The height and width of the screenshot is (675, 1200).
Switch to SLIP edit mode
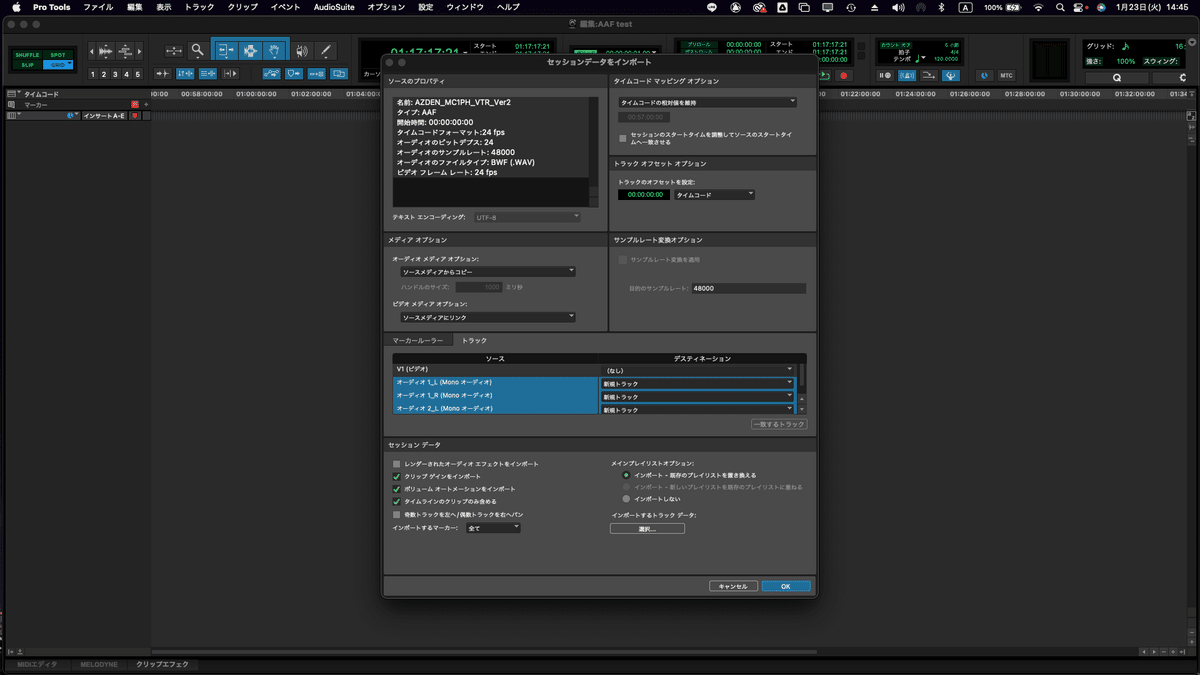click(x=27, y=65)
